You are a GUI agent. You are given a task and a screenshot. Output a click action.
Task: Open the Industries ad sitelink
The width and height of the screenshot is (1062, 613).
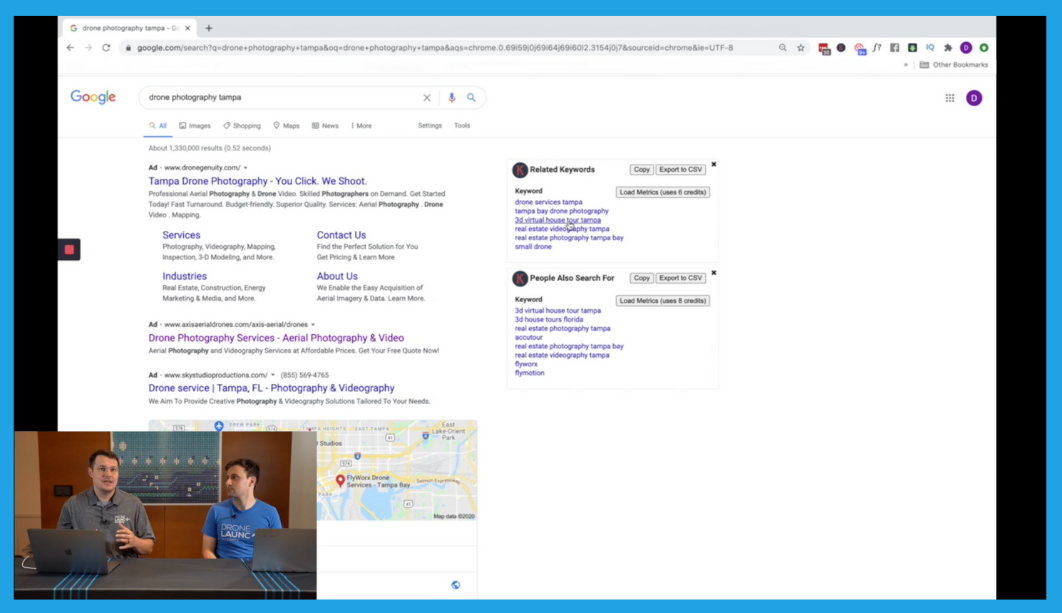point(184,276)
